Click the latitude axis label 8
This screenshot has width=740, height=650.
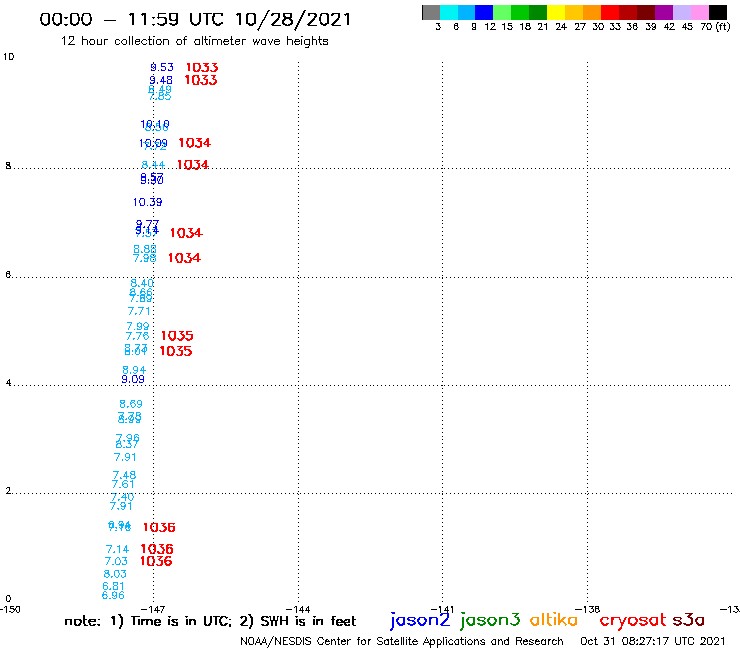tap(8, 166)
